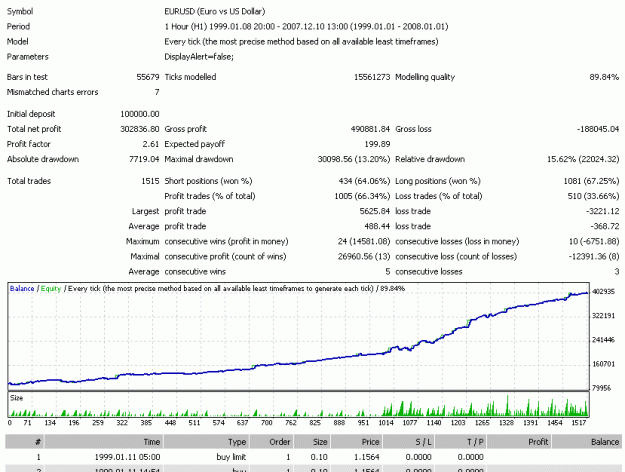Click the Gross profit value 490881.84
Image resolution: width=625 pixels, height=472 pixels.
point(370,129)
